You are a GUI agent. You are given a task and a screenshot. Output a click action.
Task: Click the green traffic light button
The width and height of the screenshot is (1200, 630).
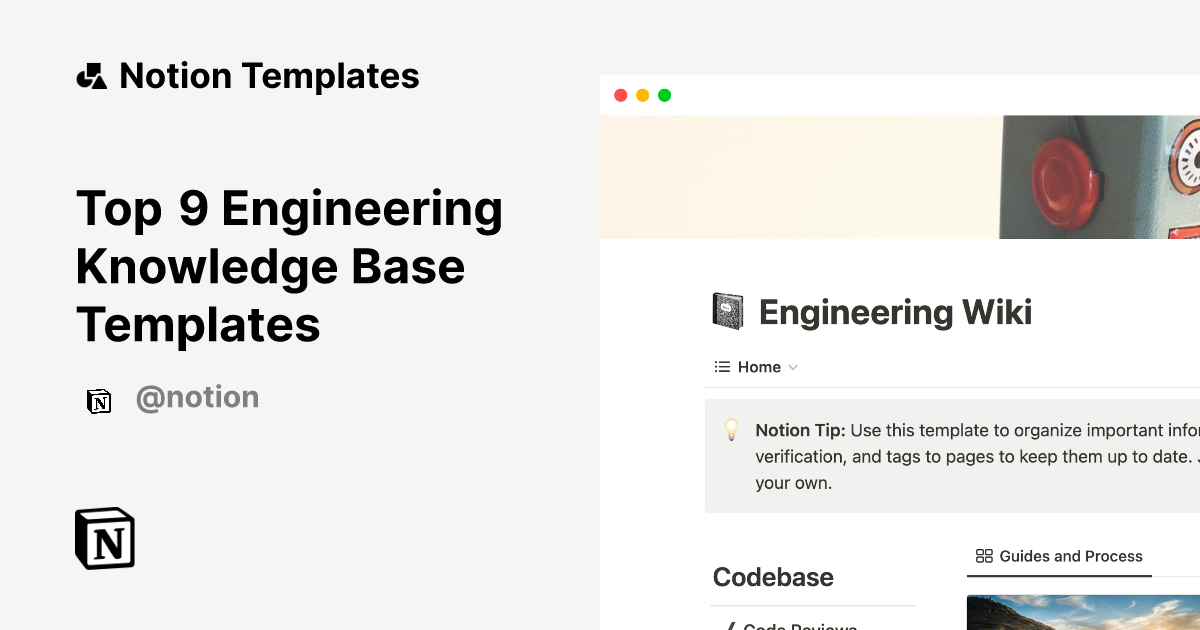point(663,95)
